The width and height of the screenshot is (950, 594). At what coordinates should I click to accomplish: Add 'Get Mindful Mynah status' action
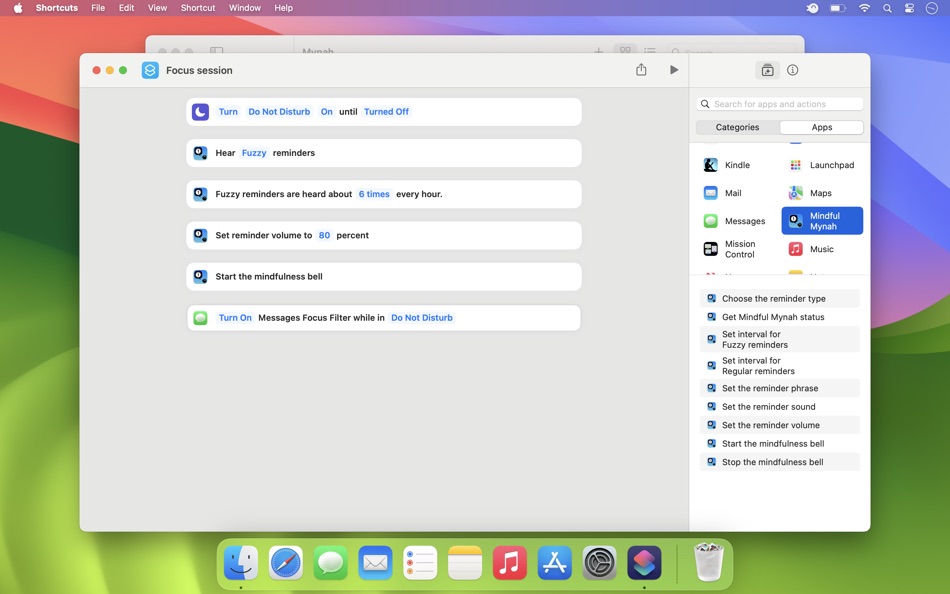coord(780,317)
